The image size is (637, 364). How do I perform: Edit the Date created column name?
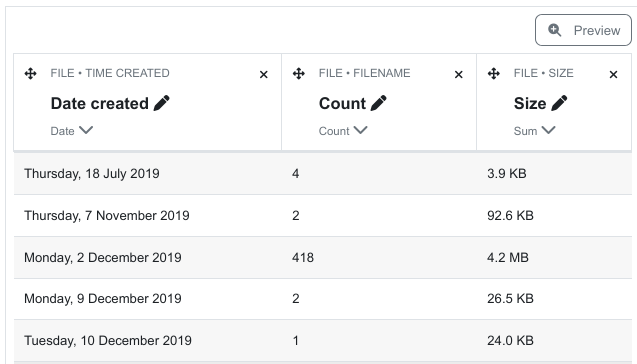162,103
